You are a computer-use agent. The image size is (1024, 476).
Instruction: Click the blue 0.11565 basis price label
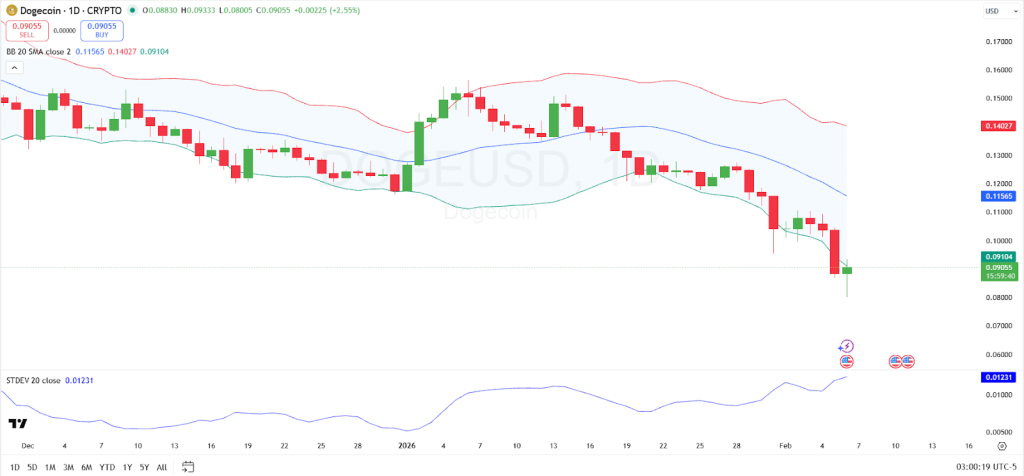pyautogui.click(x=998, y=197)
